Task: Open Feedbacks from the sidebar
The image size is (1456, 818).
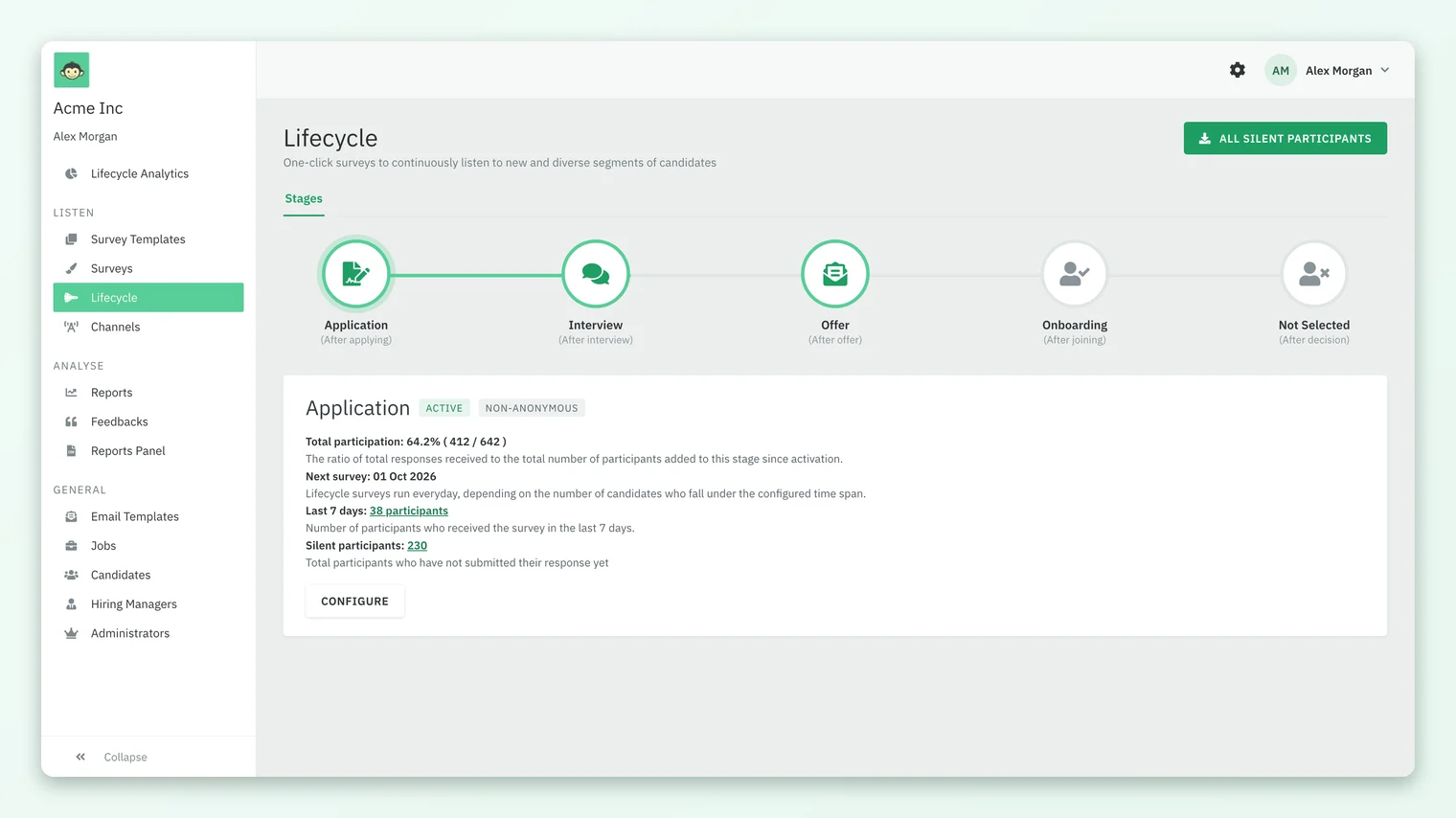Action: tap(148, 421)
